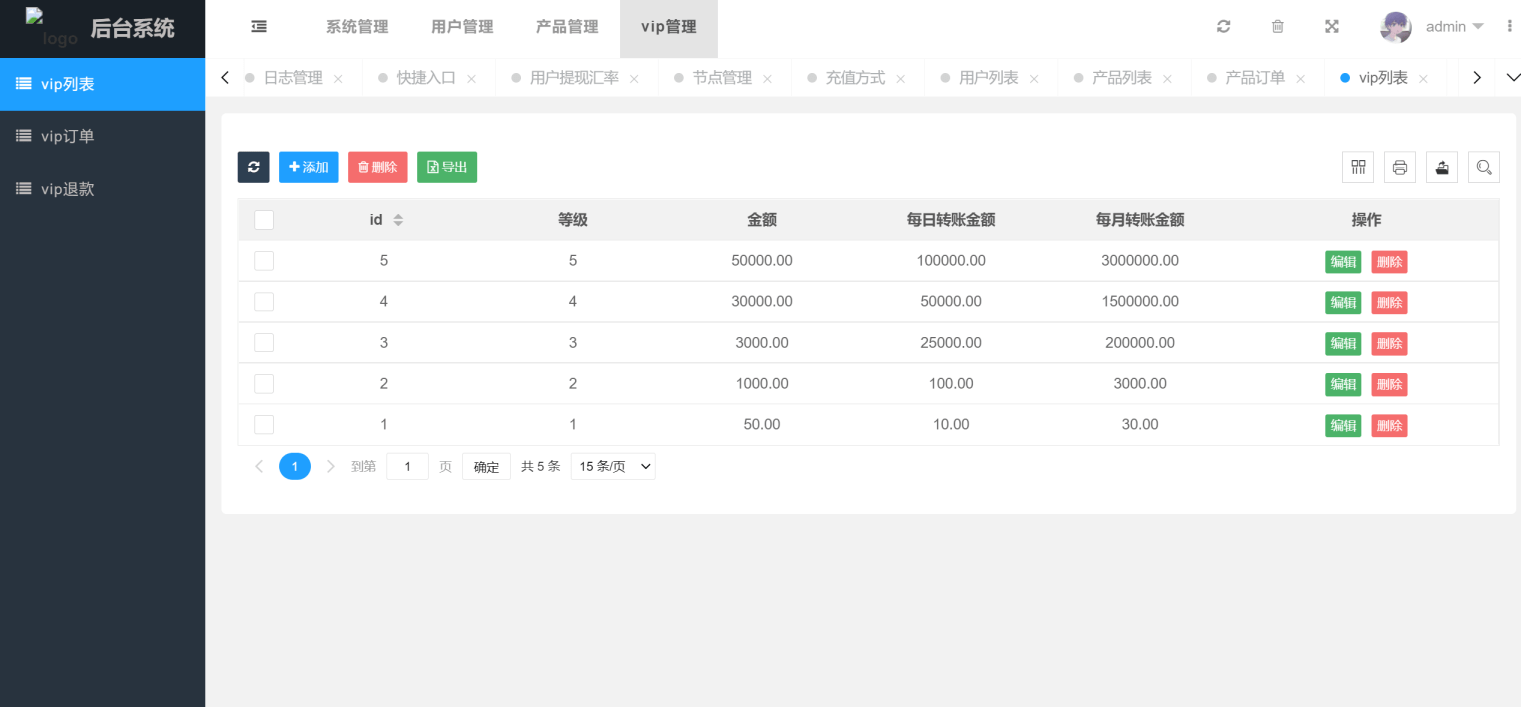Close the 日志管理 tab

[x=338, y=79]
